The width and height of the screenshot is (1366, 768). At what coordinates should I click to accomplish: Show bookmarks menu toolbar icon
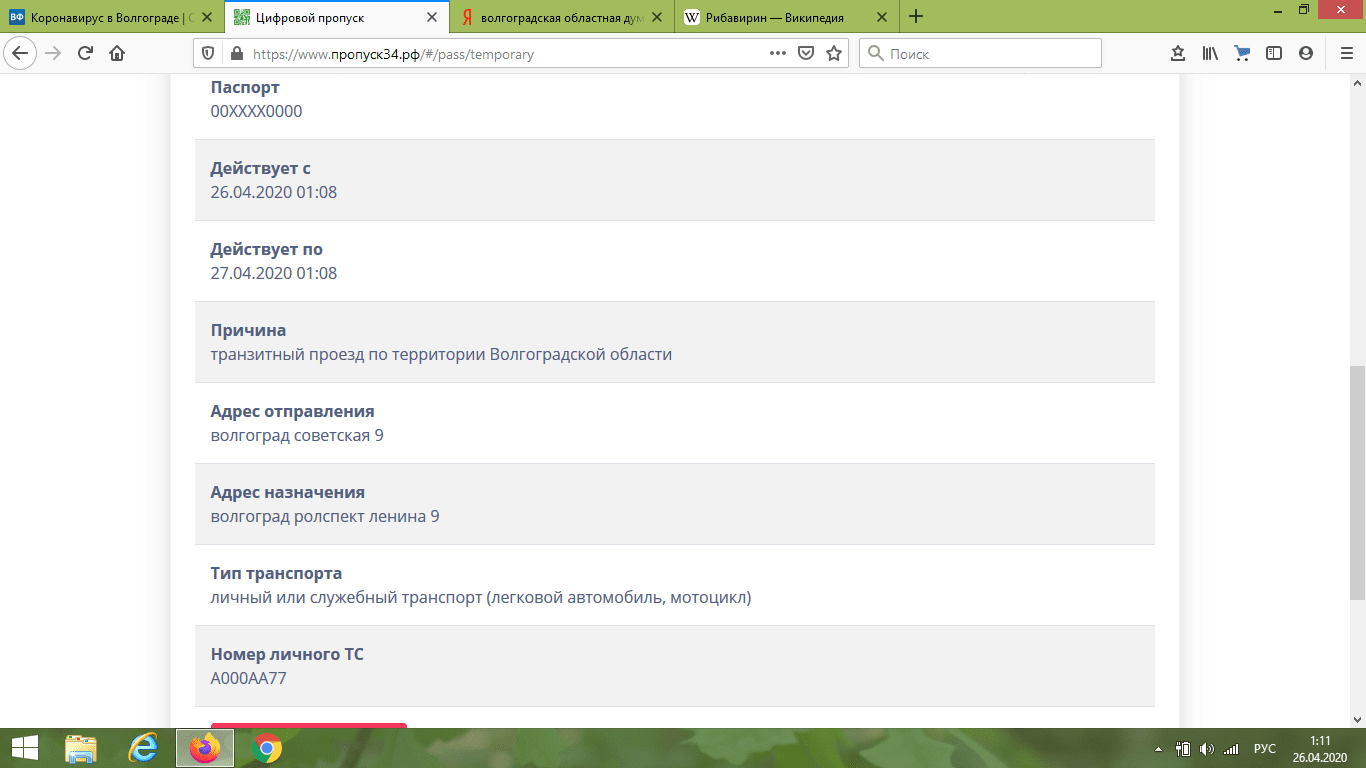click(x=1178, y=54)
